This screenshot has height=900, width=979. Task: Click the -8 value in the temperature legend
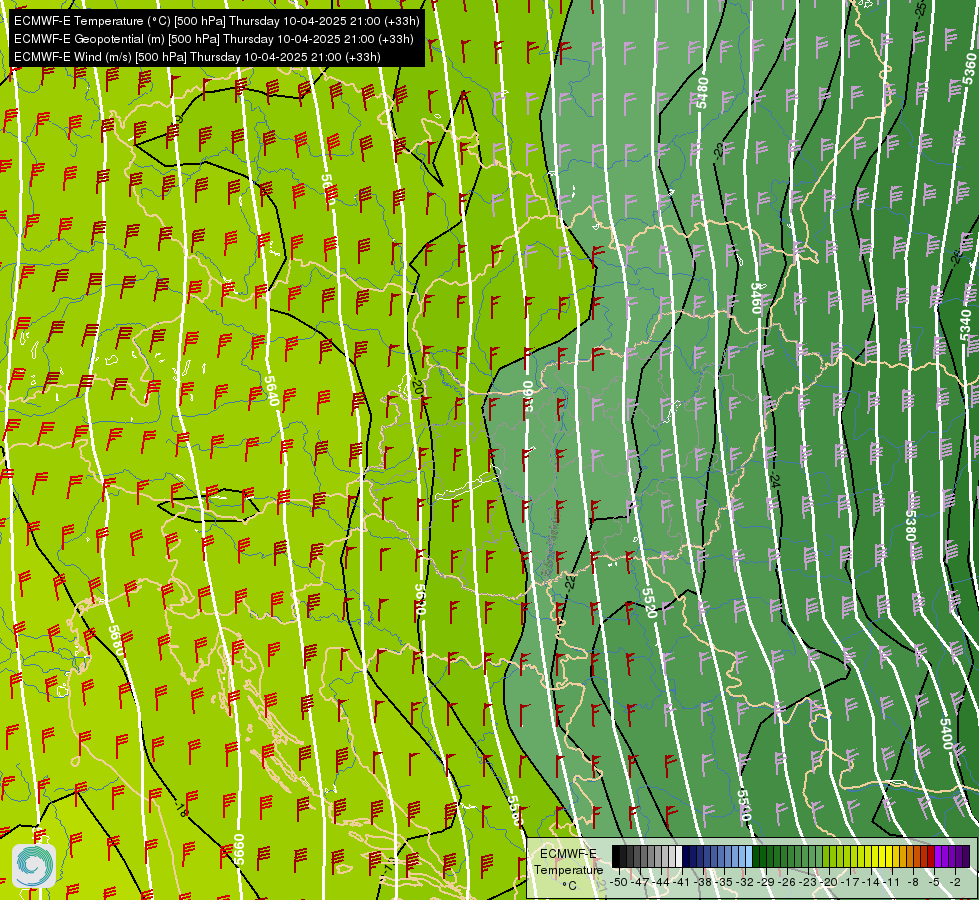[x=913, y=882]
